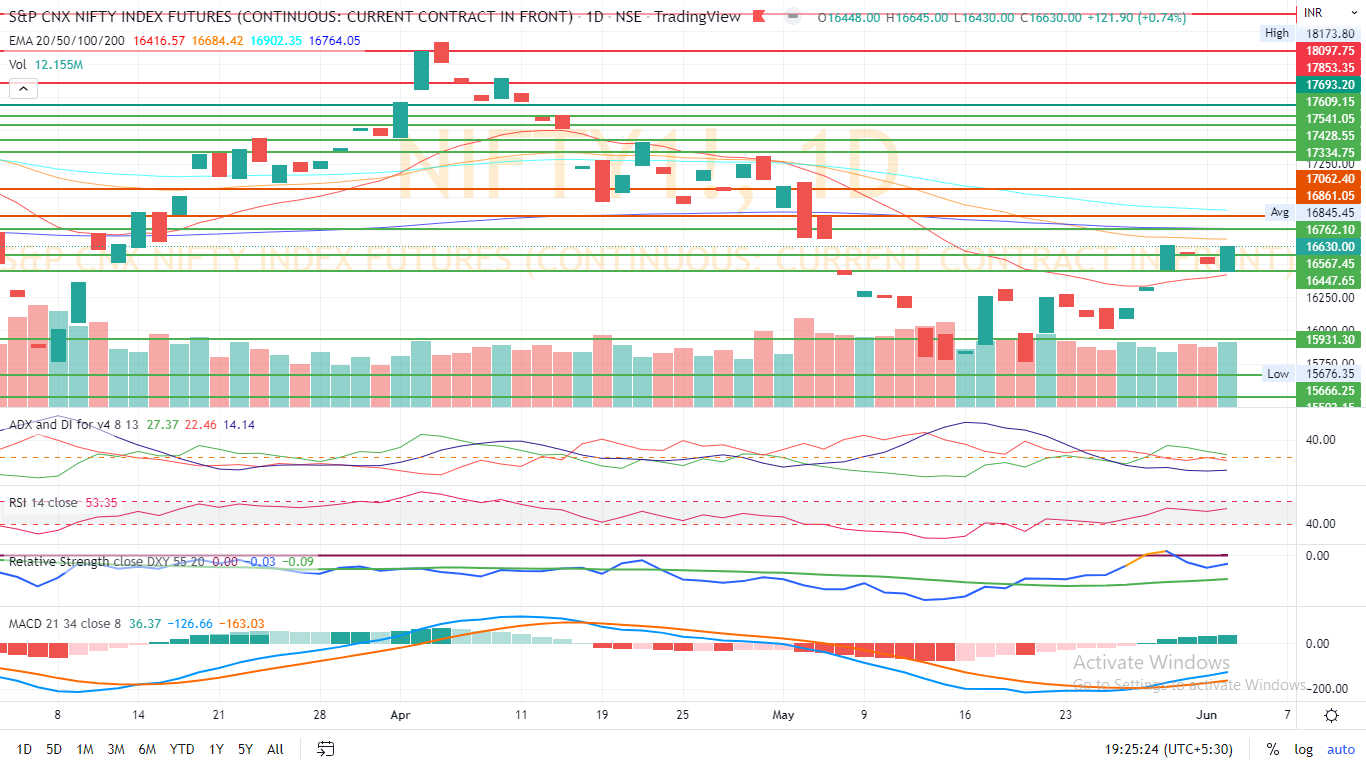Select the YTD time range
Viewport: 1366px width, 768px height.
[x=182, y=749]
